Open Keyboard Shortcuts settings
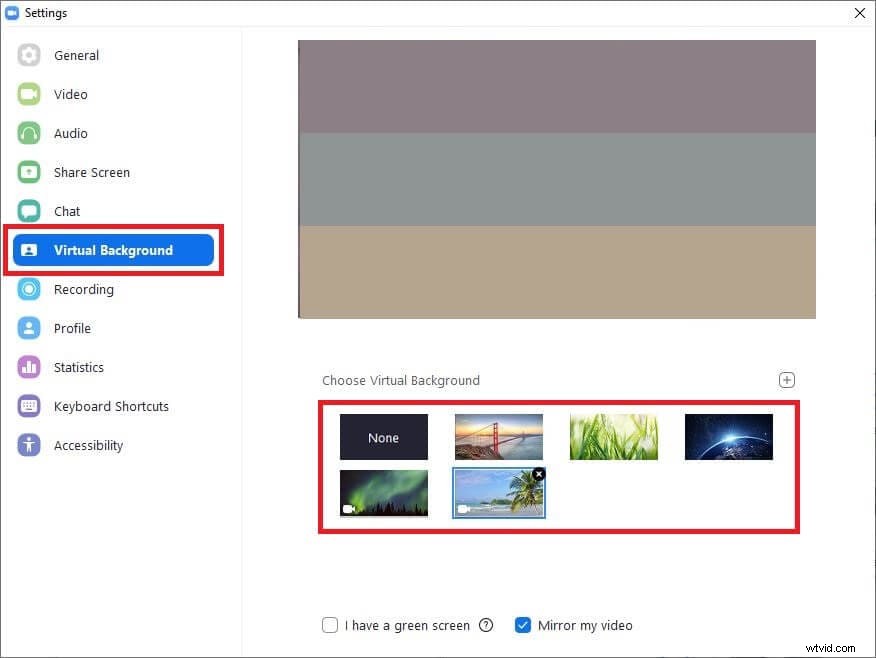The width and height of the screenshot is (876, 658). click(110, 406)
